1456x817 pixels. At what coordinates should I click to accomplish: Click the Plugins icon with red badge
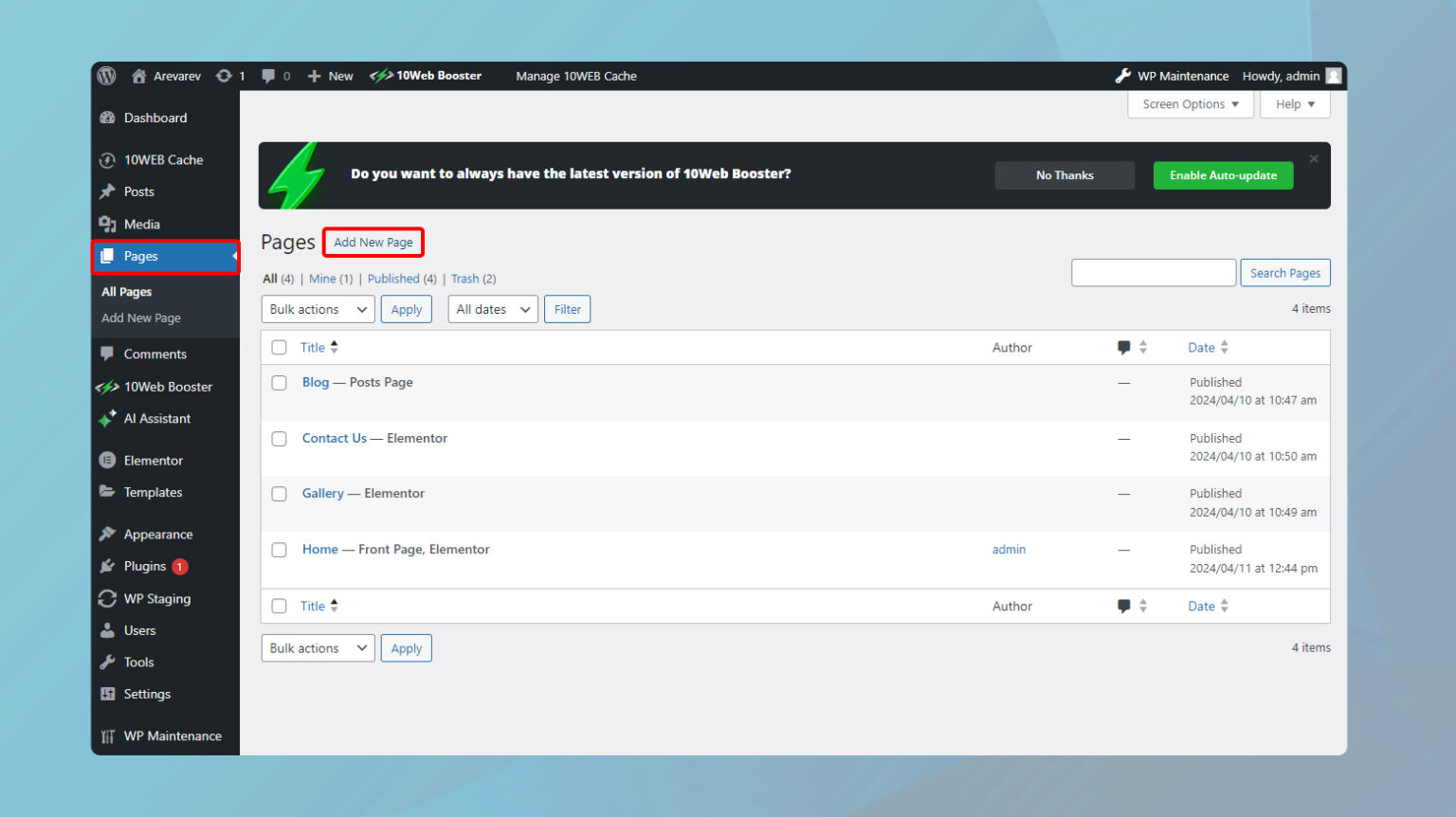point(106,566)
